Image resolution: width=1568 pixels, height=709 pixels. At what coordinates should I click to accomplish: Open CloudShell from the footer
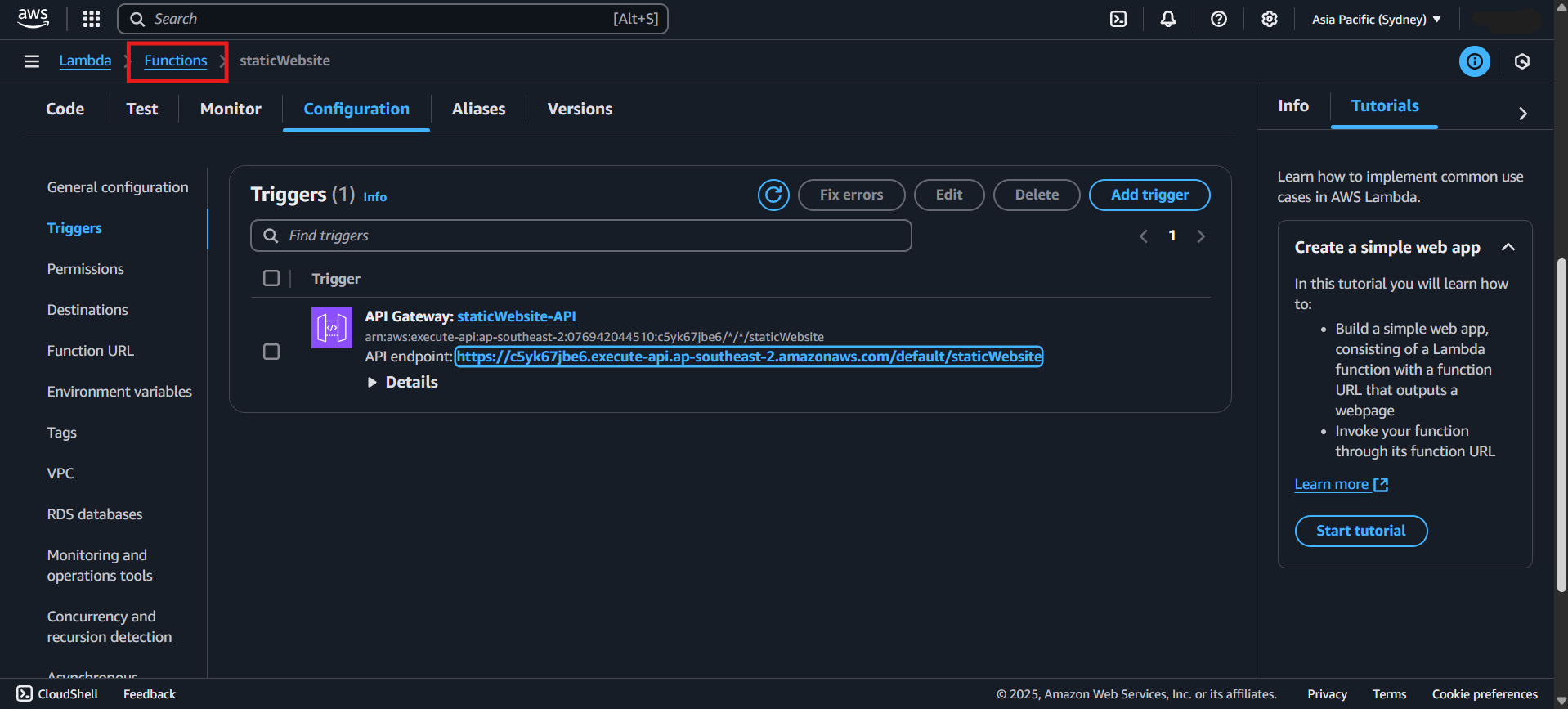[57, 693]
